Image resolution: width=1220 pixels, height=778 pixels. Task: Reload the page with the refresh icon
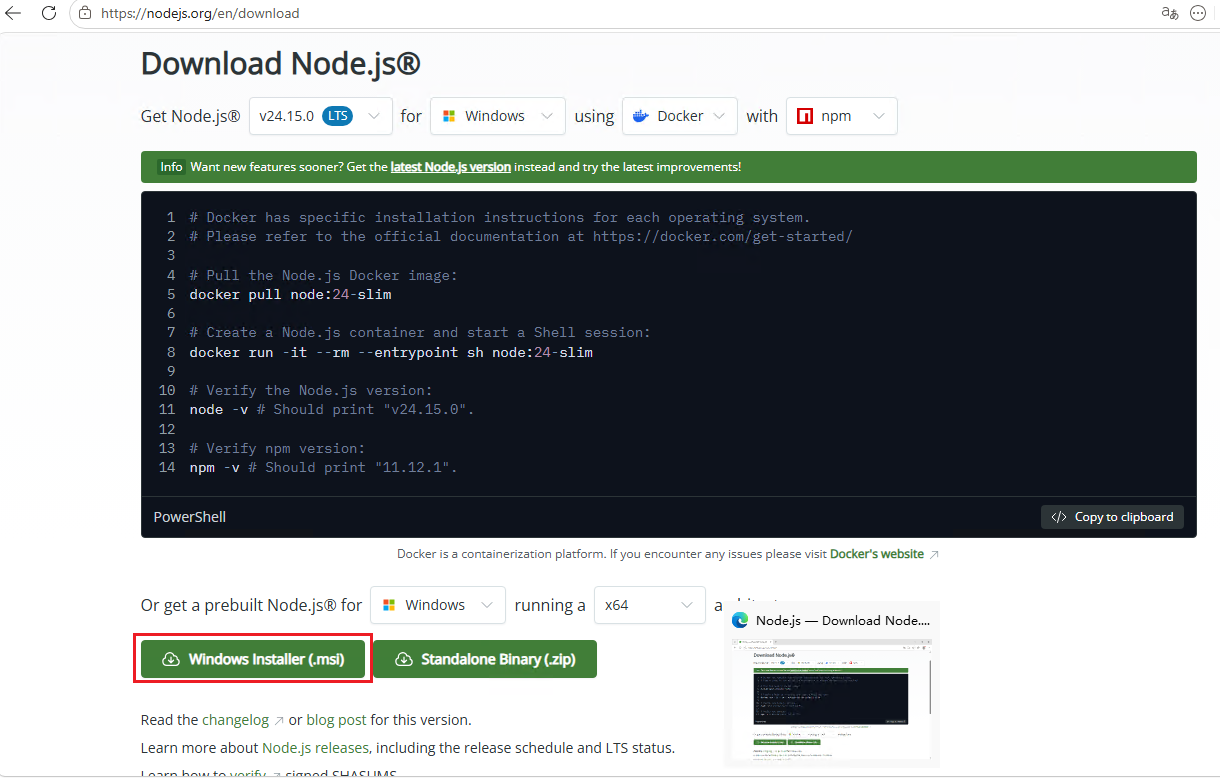[x=48, y=13]
